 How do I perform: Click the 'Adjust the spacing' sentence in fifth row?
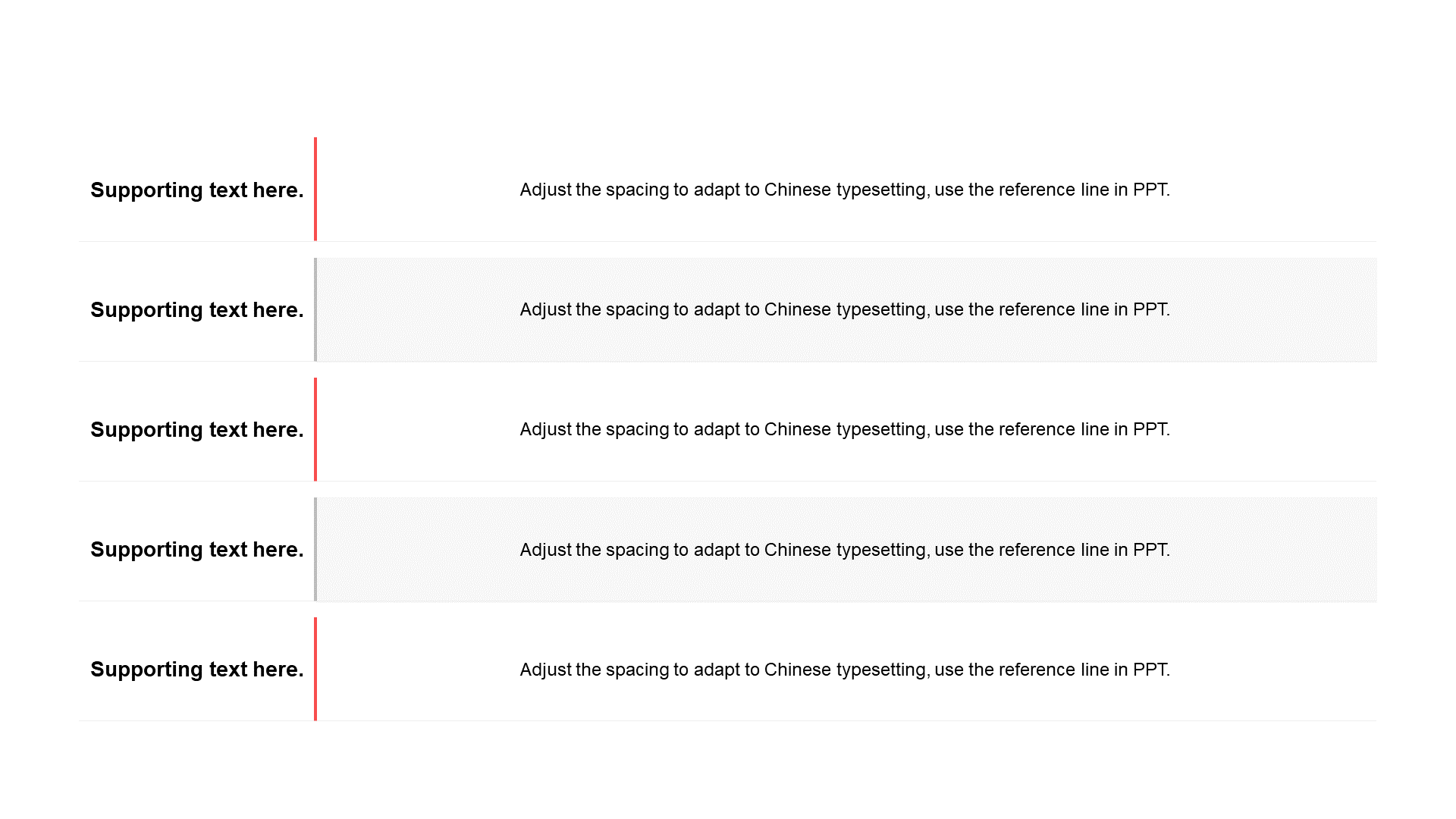[845, 670]
